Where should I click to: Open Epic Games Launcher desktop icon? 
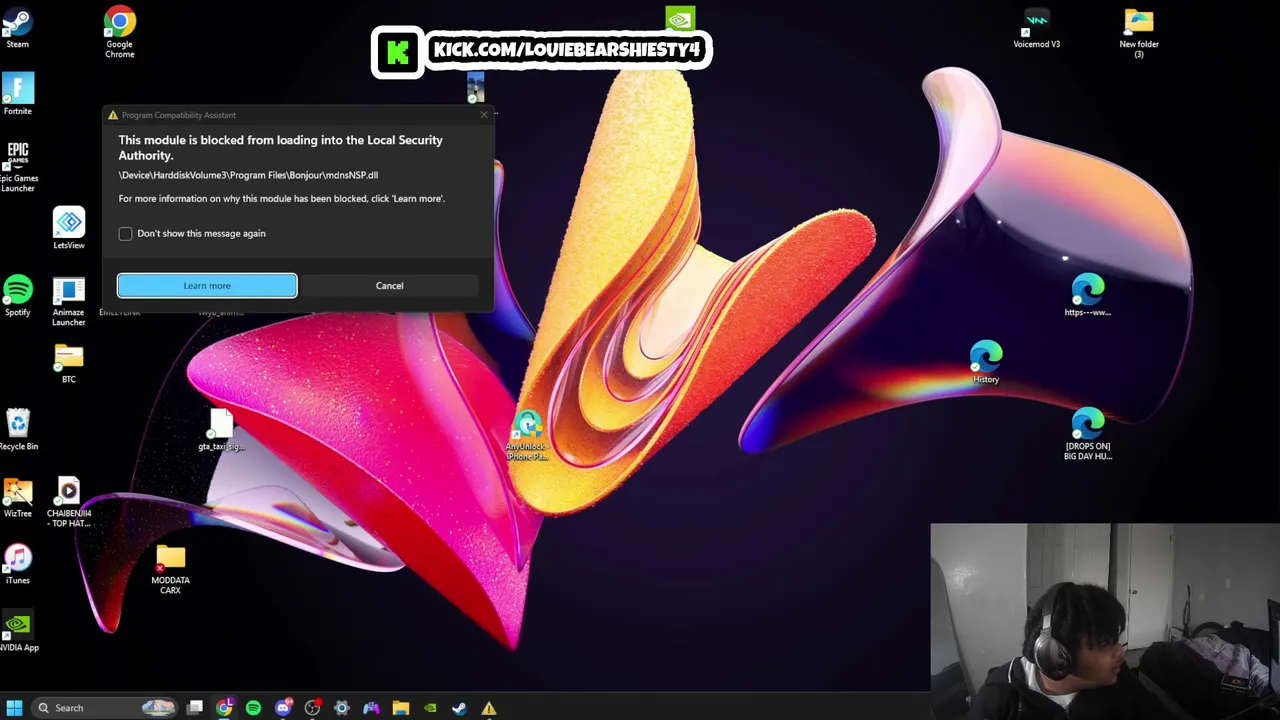(x=18, y=167)
